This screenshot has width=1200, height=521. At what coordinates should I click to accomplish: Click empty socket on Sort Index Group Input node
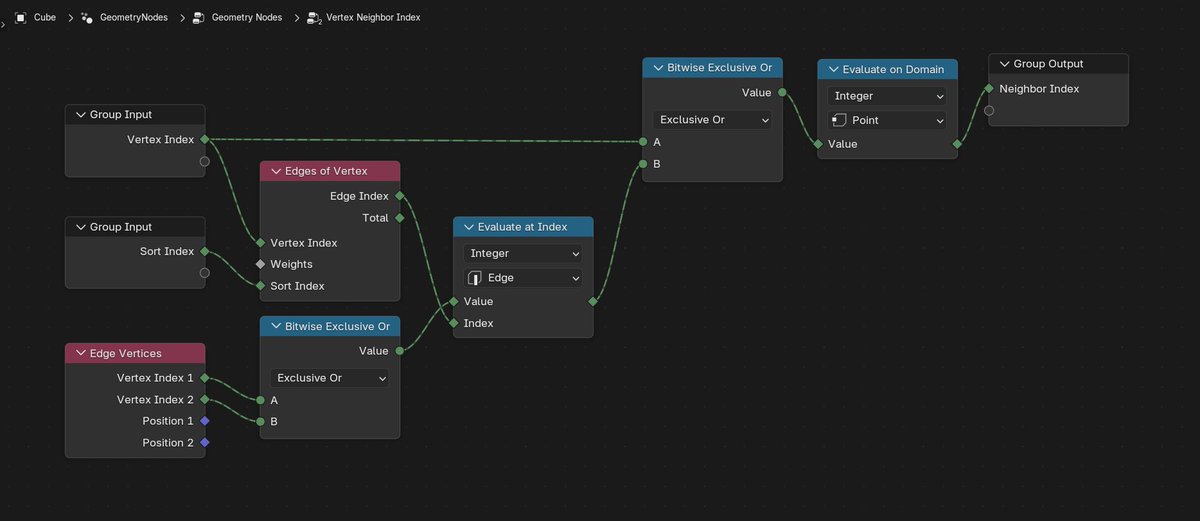204,273
